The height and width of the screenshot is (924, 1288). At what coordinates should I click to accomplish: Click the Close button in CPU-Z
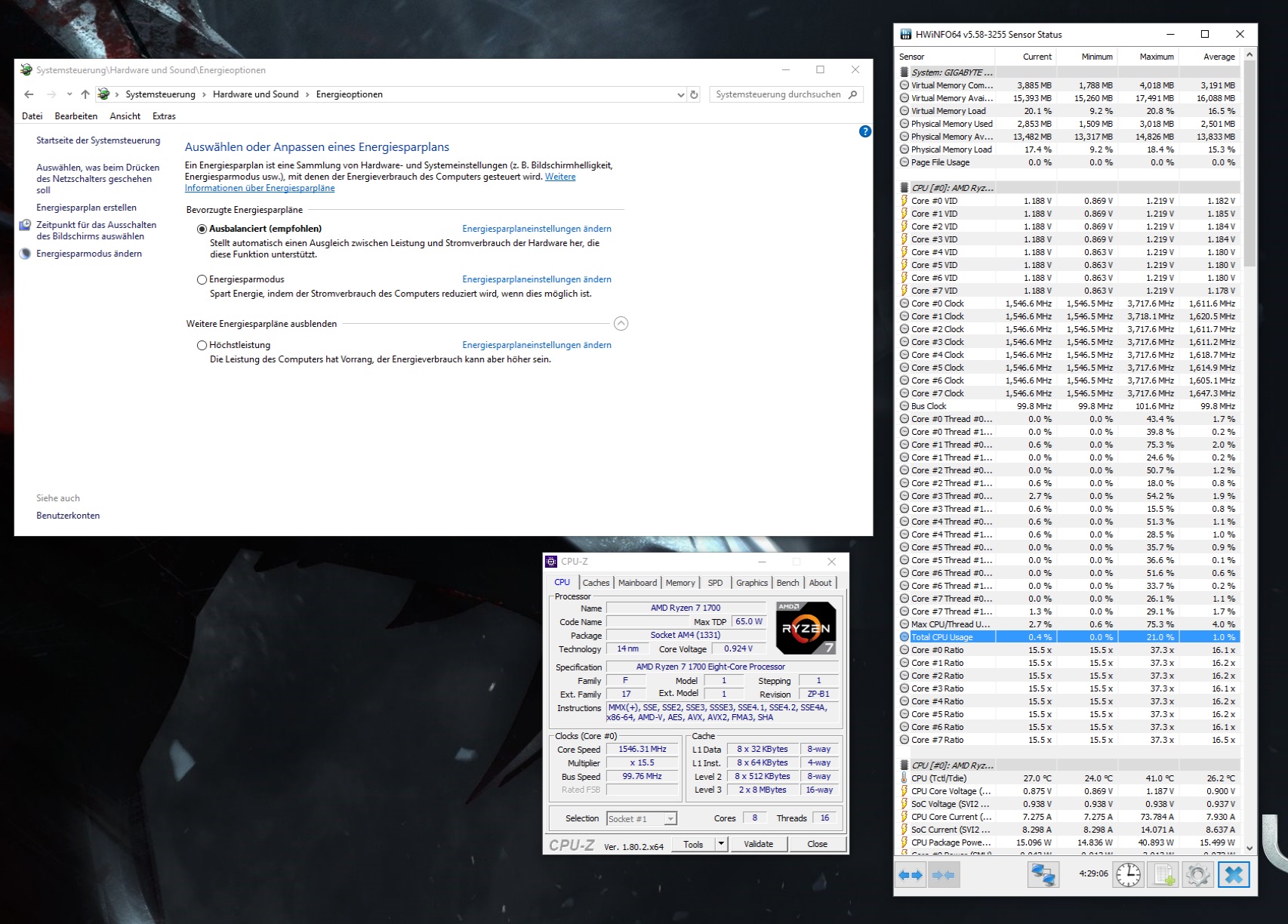818,844
